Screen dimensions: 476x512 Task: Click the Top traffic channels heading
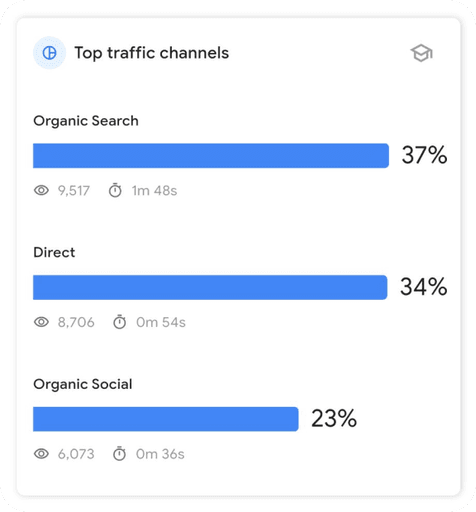point(152,53)
